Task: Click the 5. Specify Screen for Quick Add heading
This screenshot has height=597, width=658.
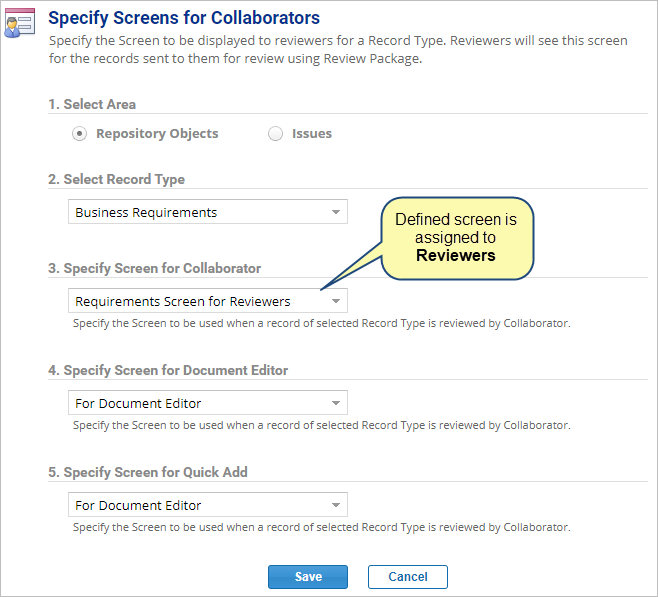Action: (148, 472)
